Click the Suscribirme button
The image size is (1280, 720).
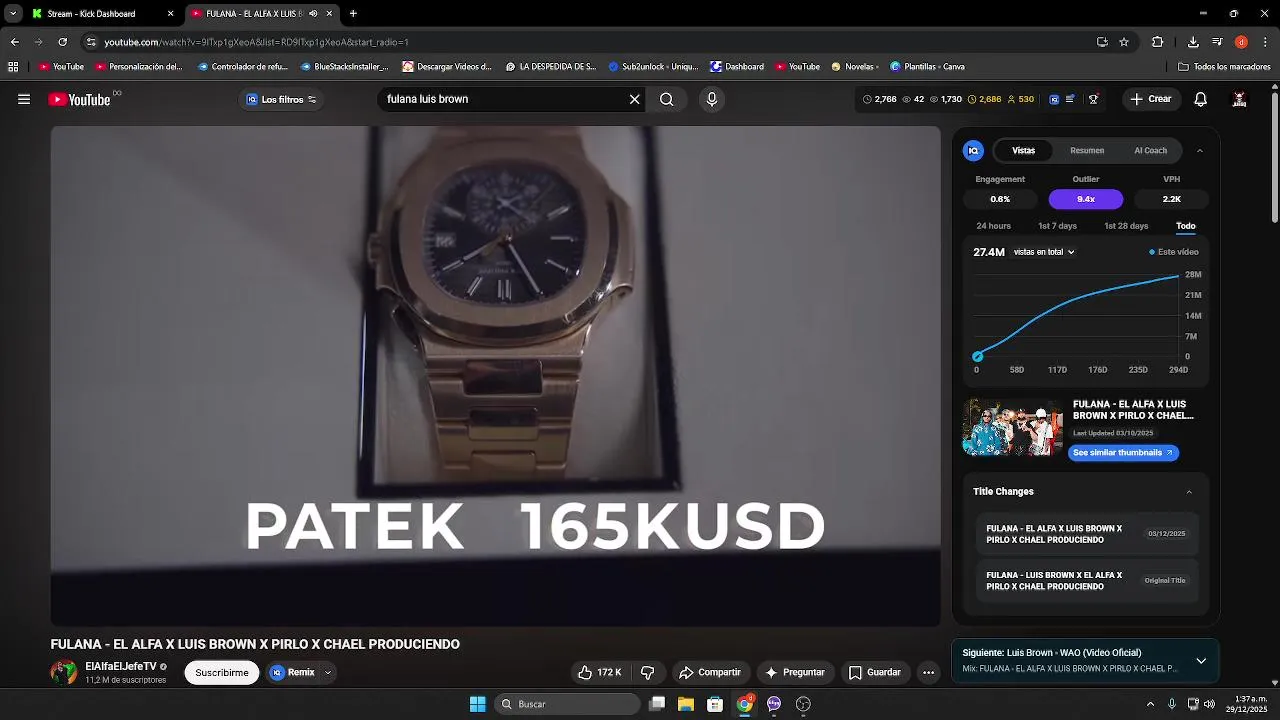coord(222,673)
